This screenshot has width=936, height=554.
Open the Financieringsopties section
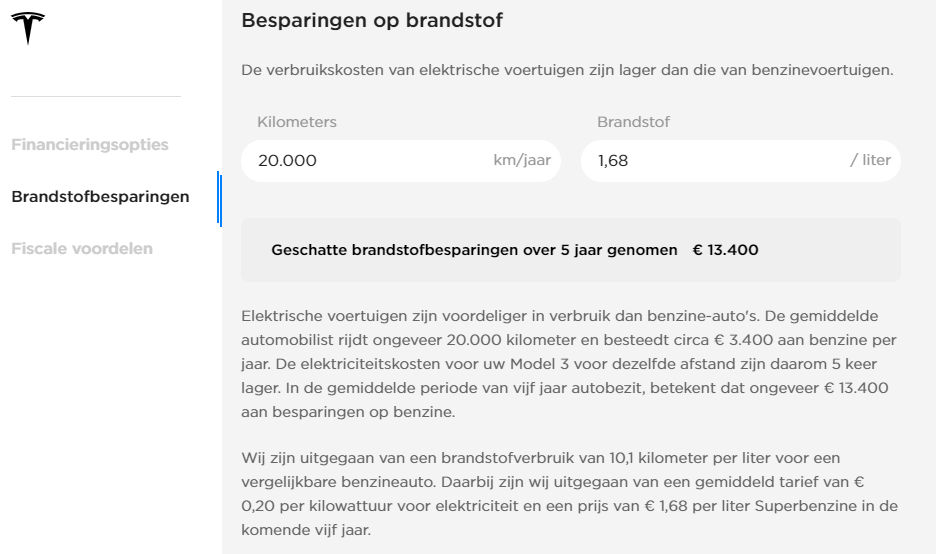(90, 144)
